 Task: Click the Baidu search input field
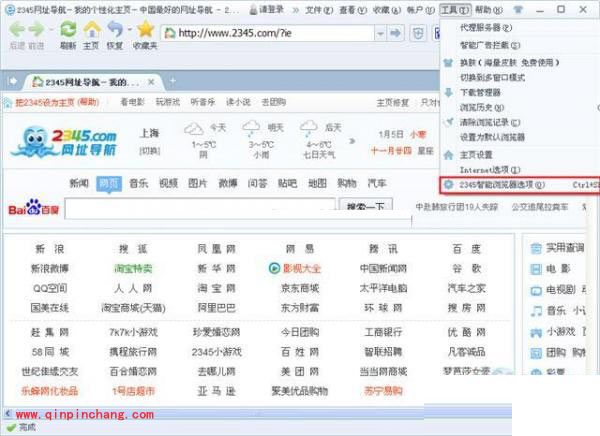tap(200, 208)
